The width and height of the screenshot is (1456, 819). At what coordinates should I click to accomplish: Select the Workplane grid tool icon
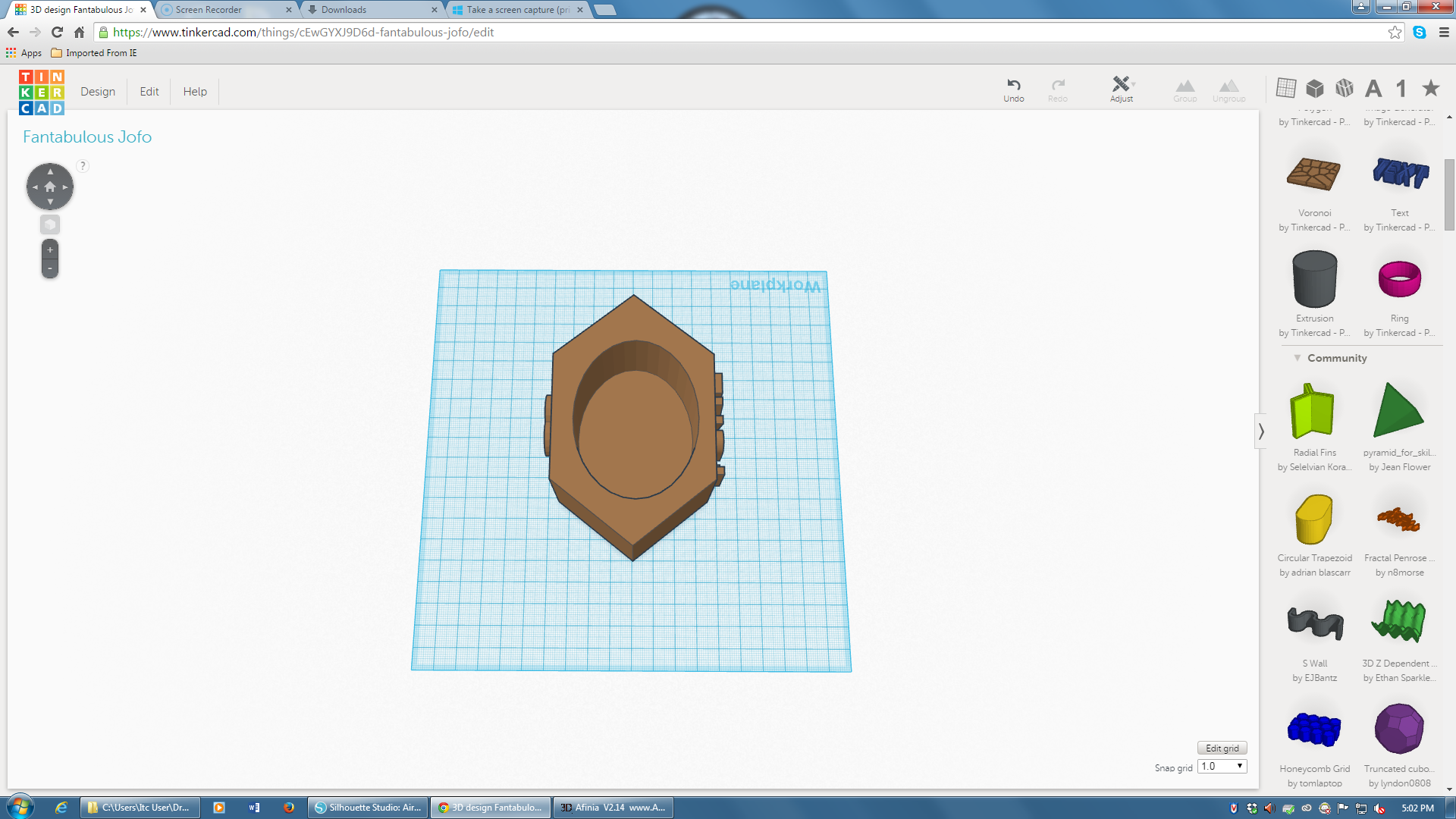point(1286,88)
